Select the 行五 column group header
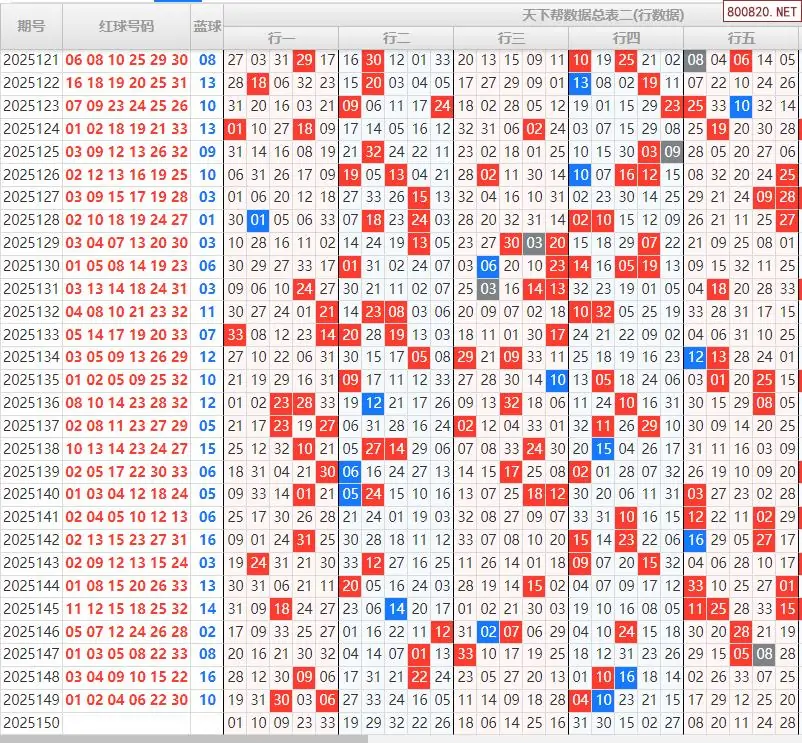Image resolution: width=802 pixels, height=743 pixels. (x=741, y=38)
